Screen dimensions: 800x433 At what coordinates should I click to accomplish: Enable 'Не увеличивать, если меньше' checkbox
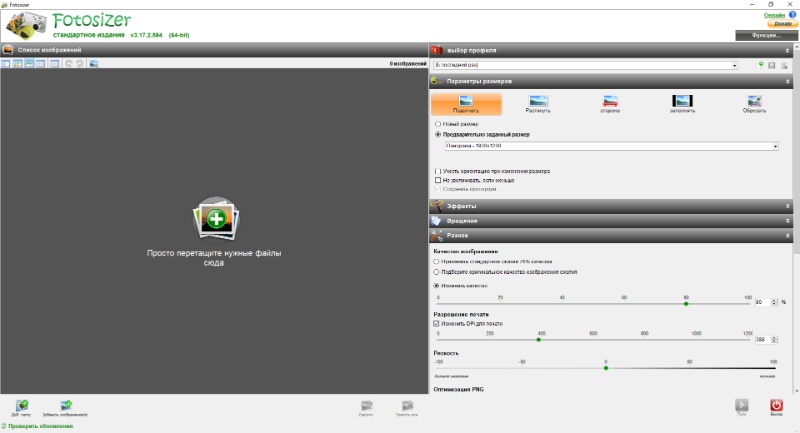click(x=438, y=180)
